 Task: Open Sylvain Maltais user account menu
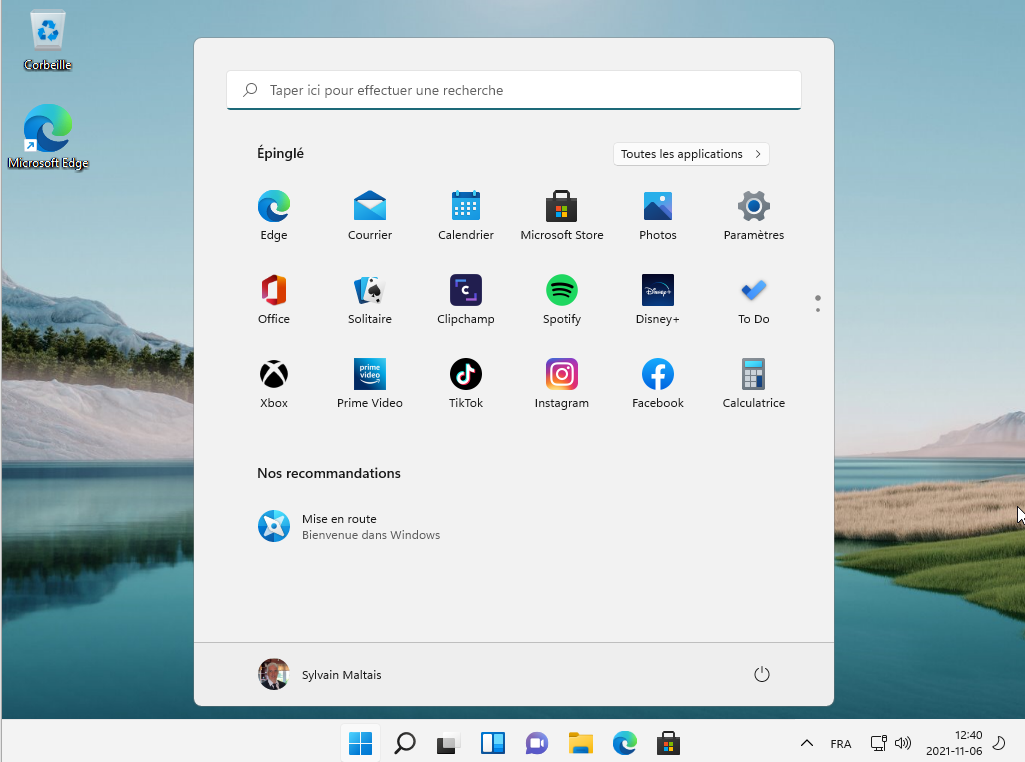(320, 674)
